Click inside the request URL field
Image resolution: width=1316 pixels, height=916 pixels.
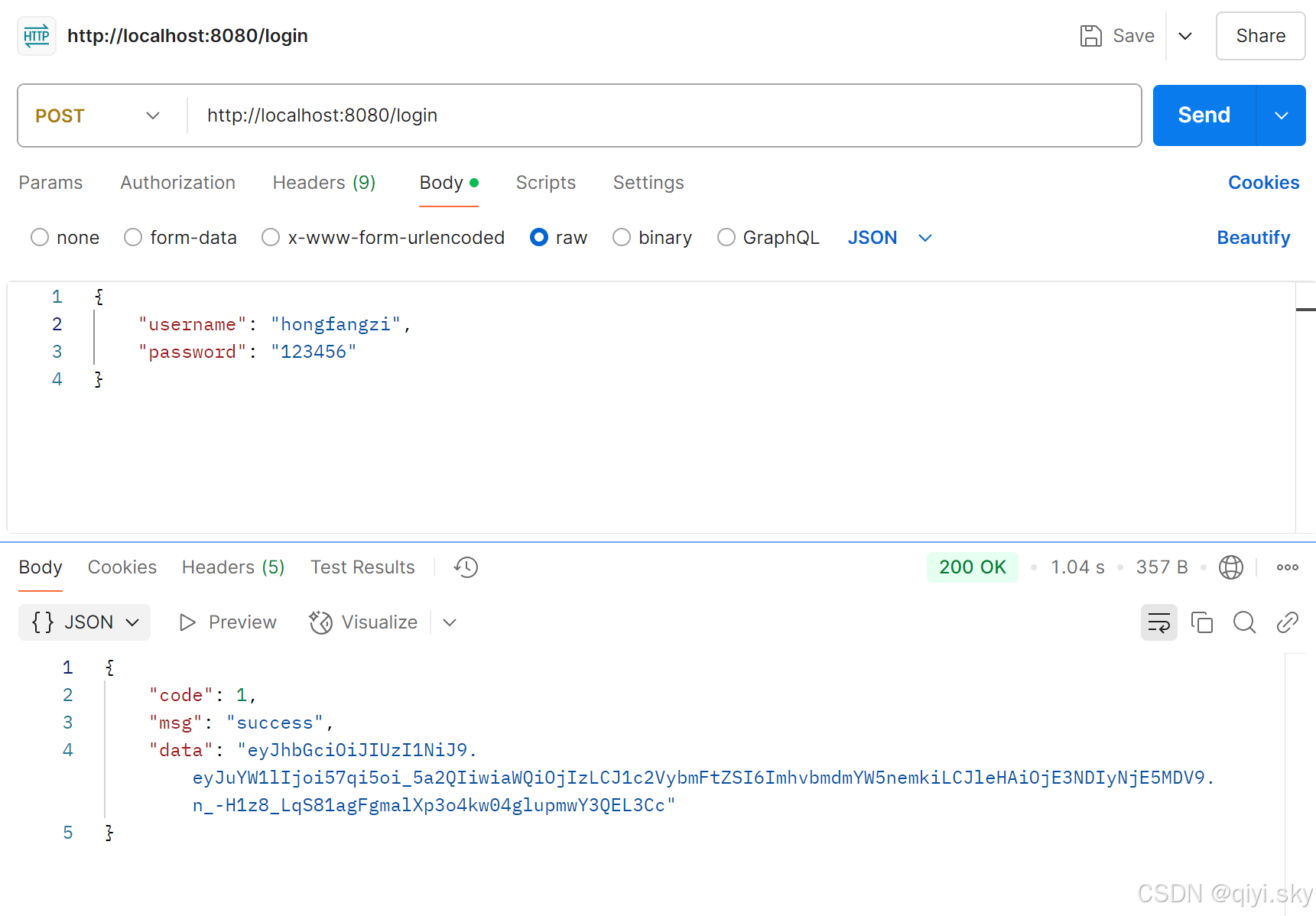[x=535, y=115]
